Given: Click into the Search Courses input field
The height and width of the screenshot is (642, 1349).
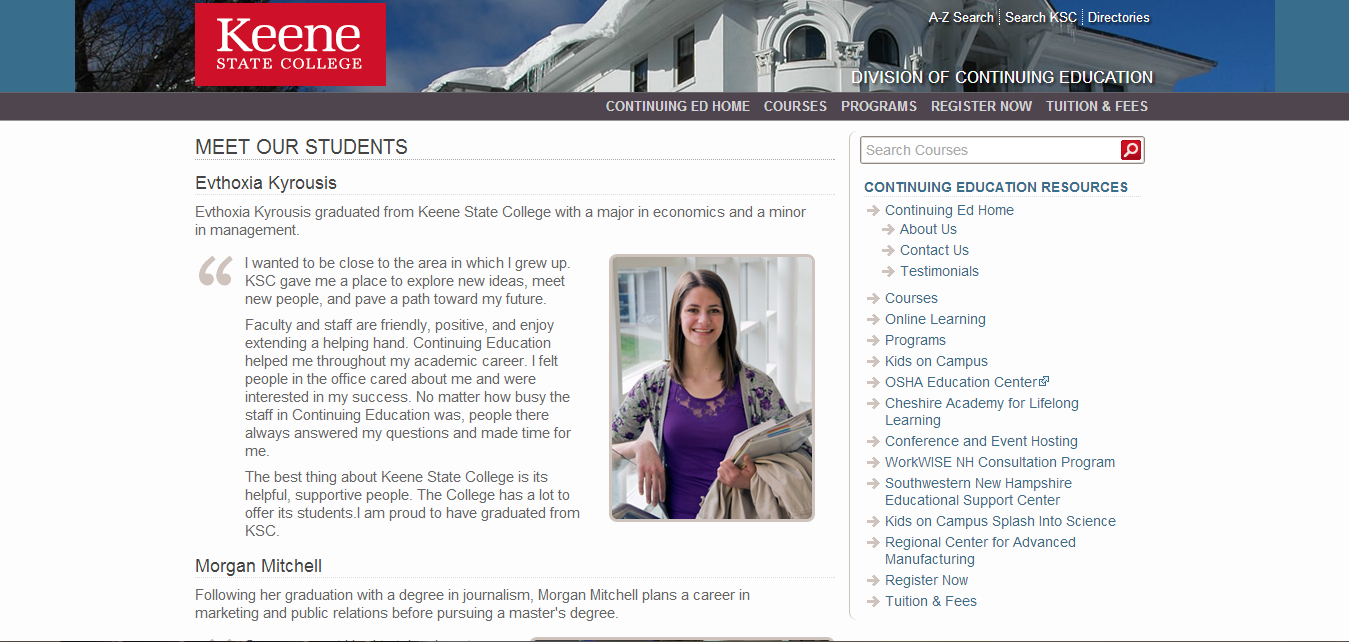Looking at the screenshot, I should click(x=988, y=150).
